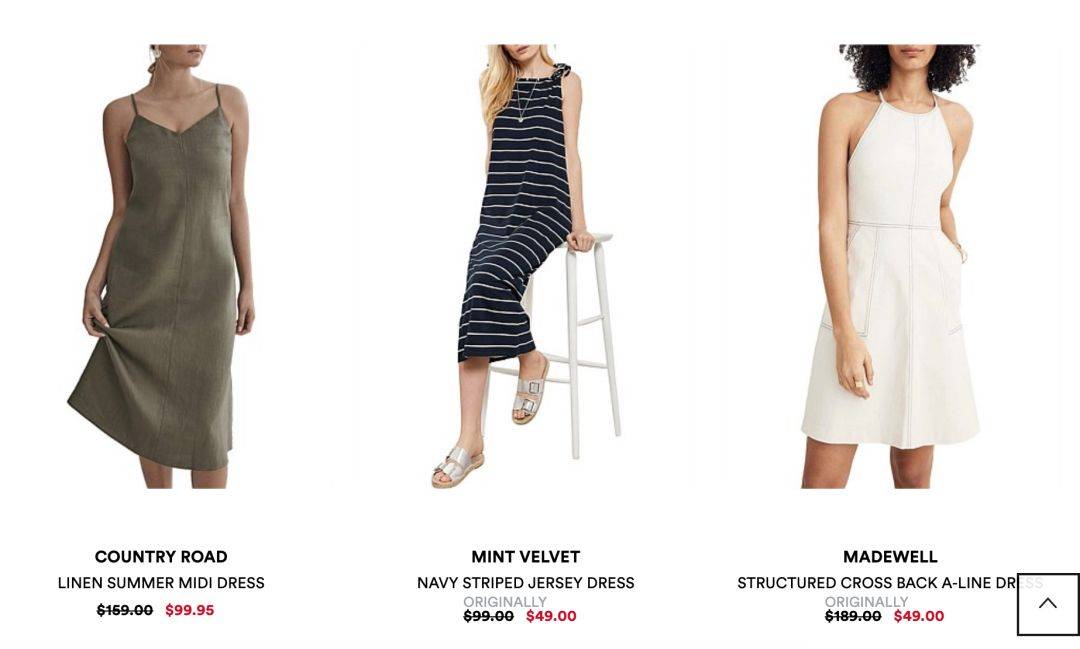Viewport: 1080px width, 649px height.
Task: Select the Mint Velvet brand name
Action: tap(526, 557)
